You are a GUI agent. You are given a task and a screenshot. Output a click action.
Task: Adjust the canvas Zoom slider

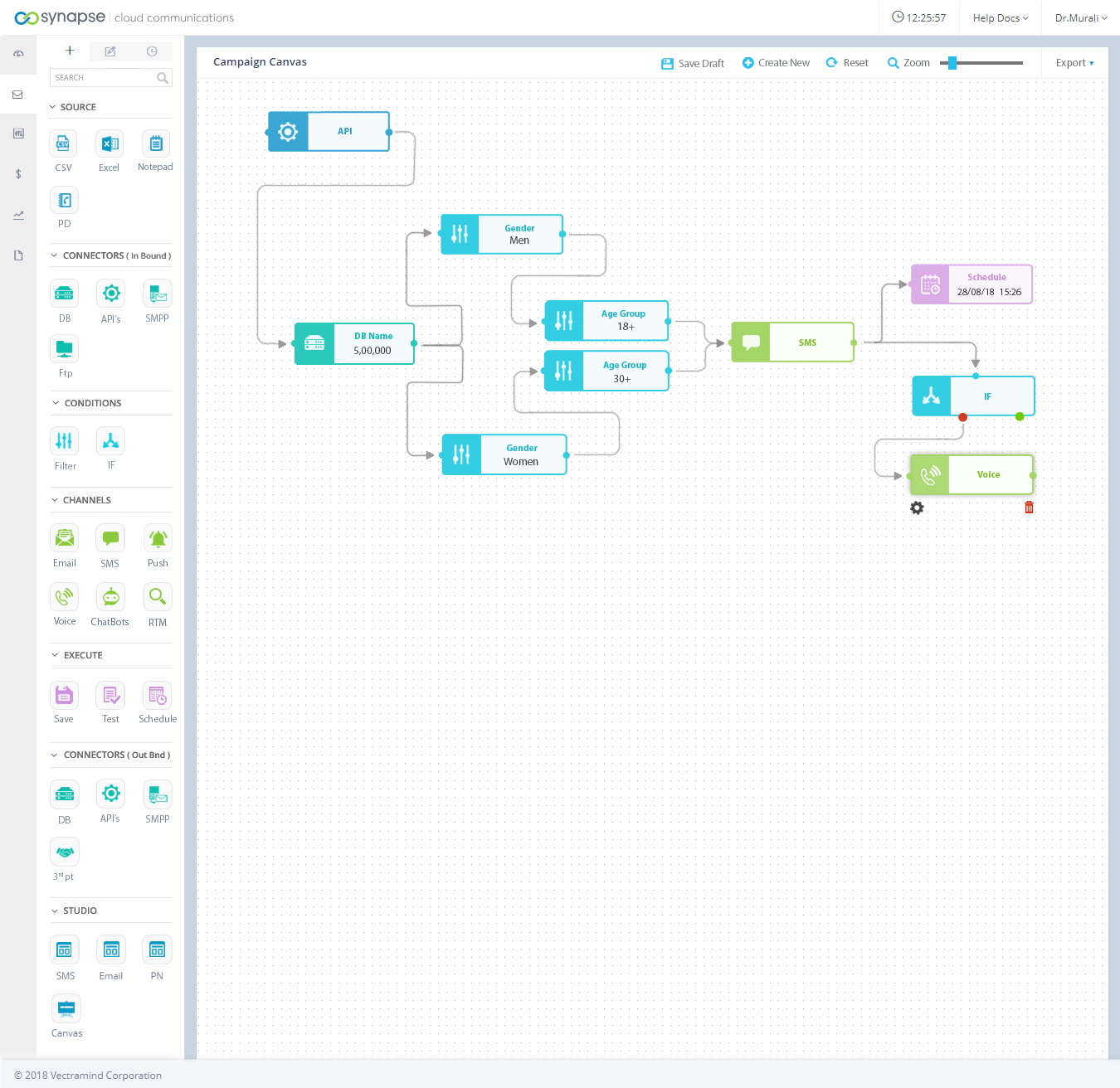coord(953,63)
